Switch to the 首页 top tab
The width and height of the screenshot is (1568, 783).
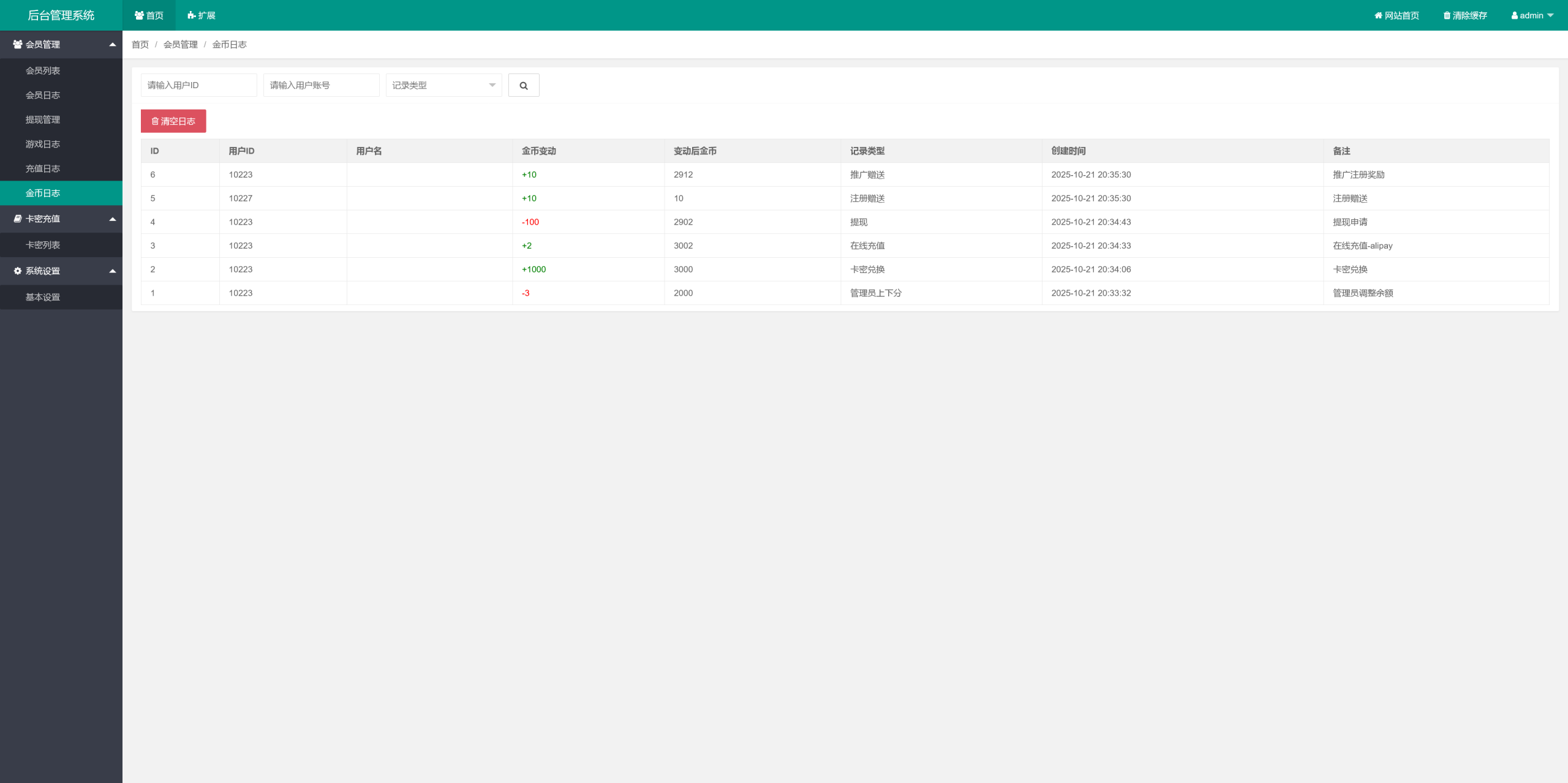149,15
